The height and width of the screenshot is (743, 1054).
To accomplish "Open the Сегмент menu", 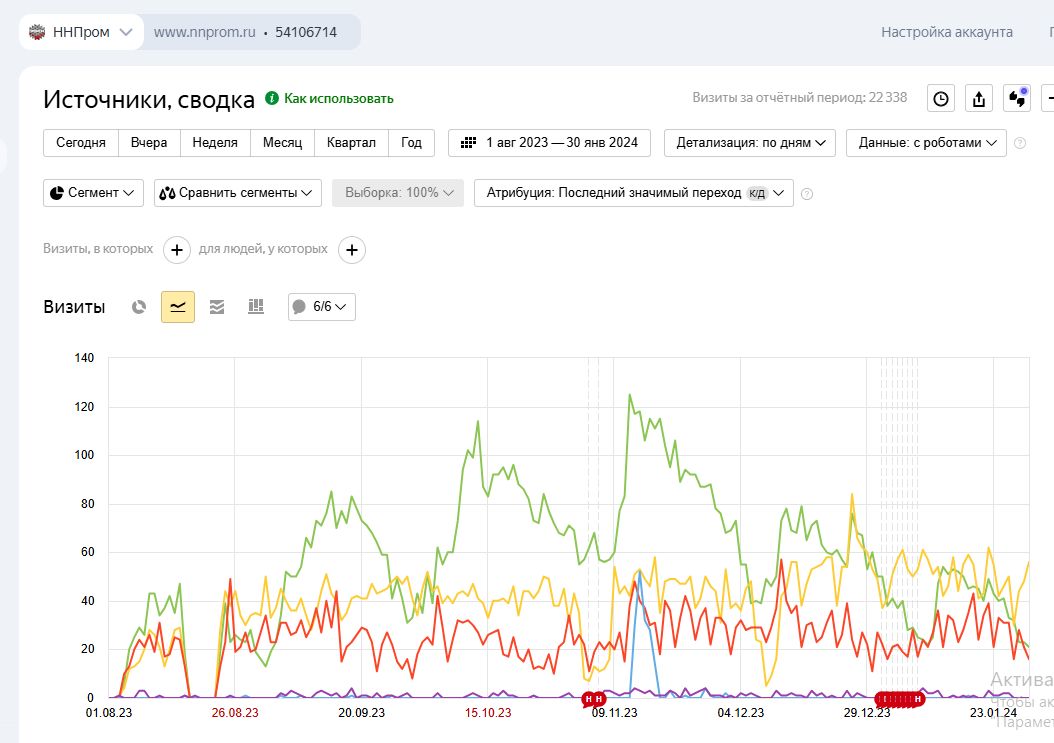I will click(94, 193).
